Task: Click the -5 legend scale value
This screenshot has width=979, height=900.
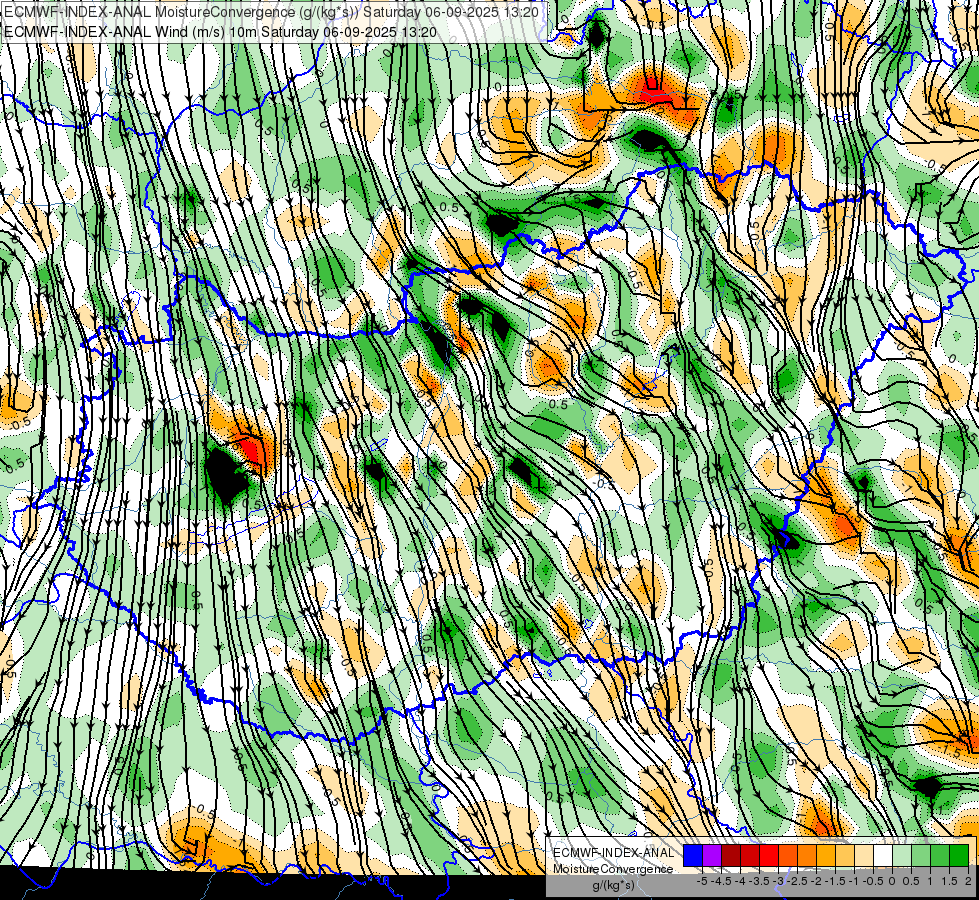Action: (x=702, y=881)
